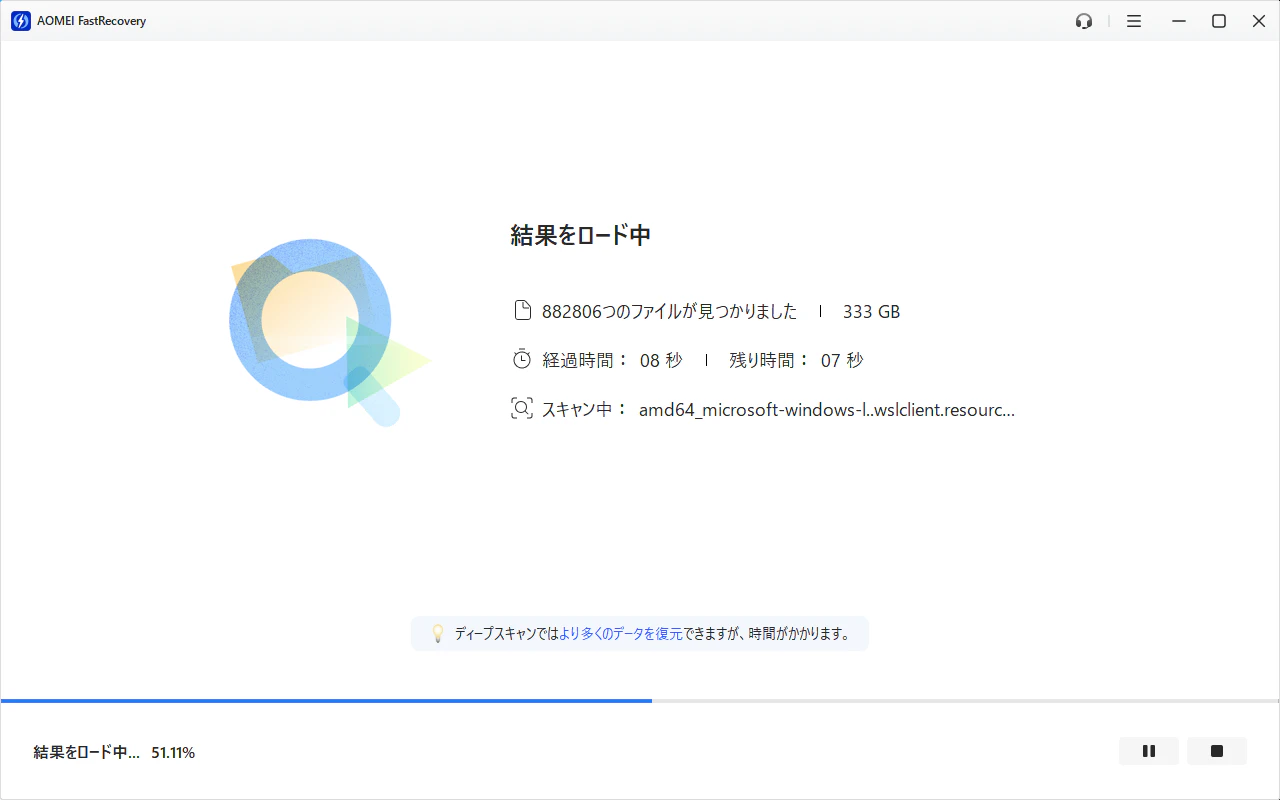
Task: Open the hamburger menu in title bar
Action: [1134, 21]
